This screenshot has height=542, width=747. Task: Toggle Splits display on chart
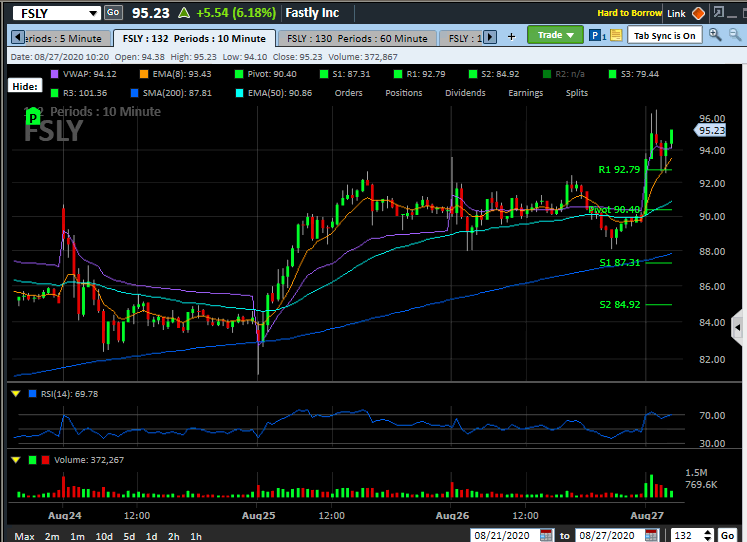[x=576, y=93]
